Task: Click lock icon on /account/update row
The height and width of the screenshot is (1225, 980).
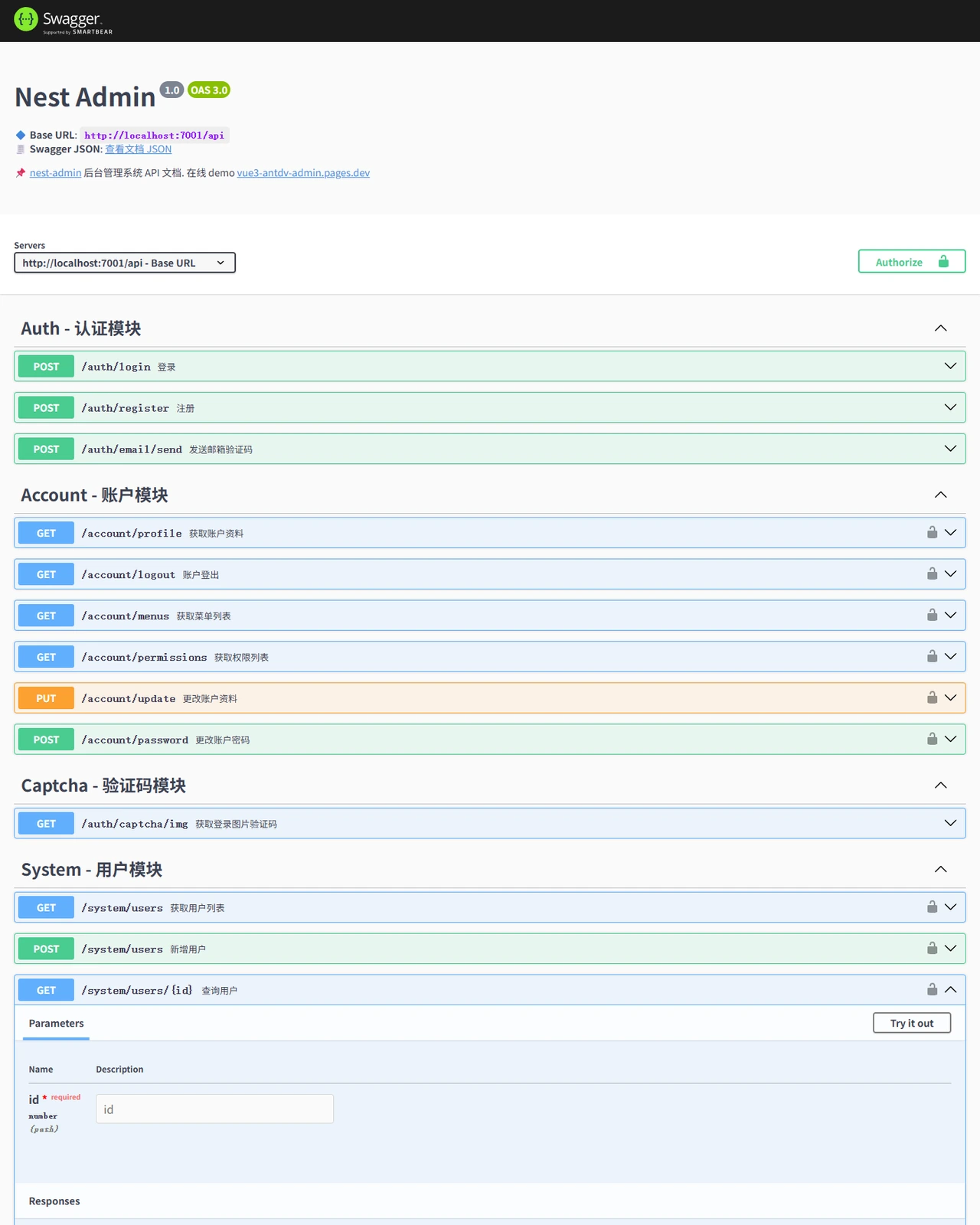Action: pyautogui.click(x=932, y=697)
